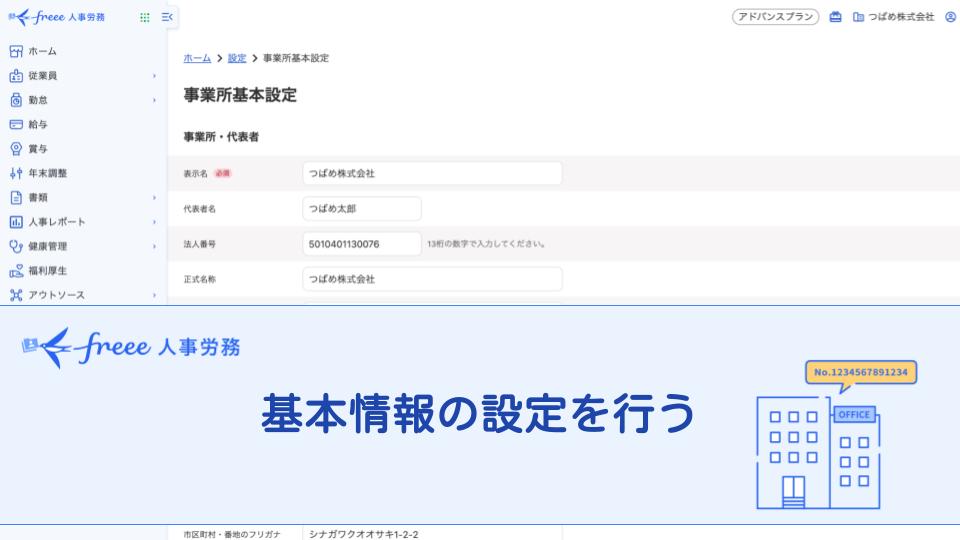This screenshot has height=540, width=960.
Task: Select 賞与 in the sidebar menu
Action: pos(38,149)
